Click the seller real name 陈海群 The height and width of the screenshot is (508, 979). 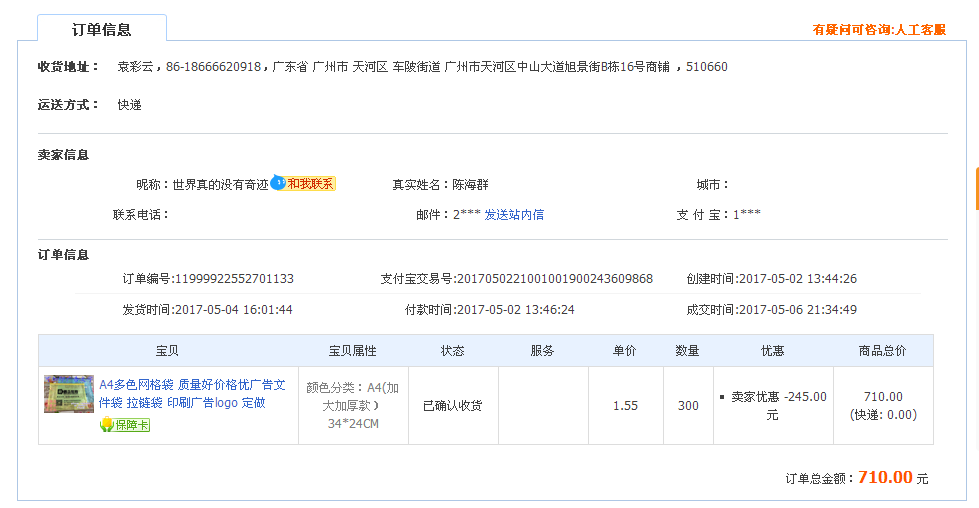470,185
